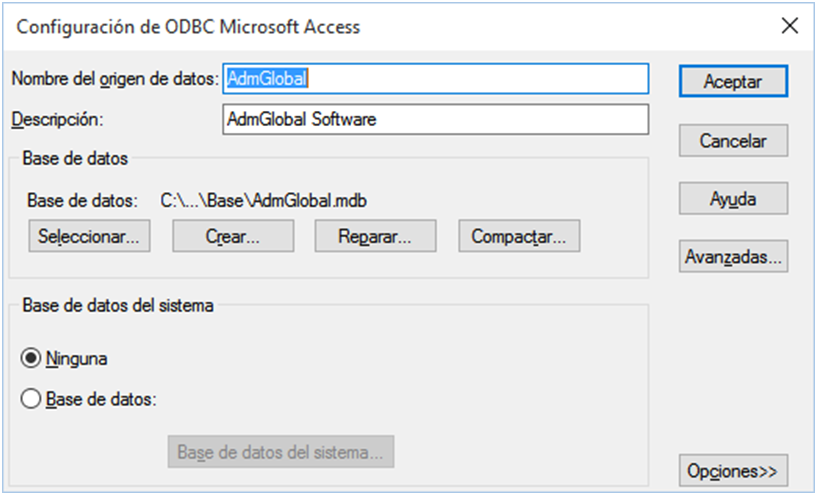The height and width of the screenshot is (495, 817).
Task: Click Crear... to create a database
Action: coord(233,236)
